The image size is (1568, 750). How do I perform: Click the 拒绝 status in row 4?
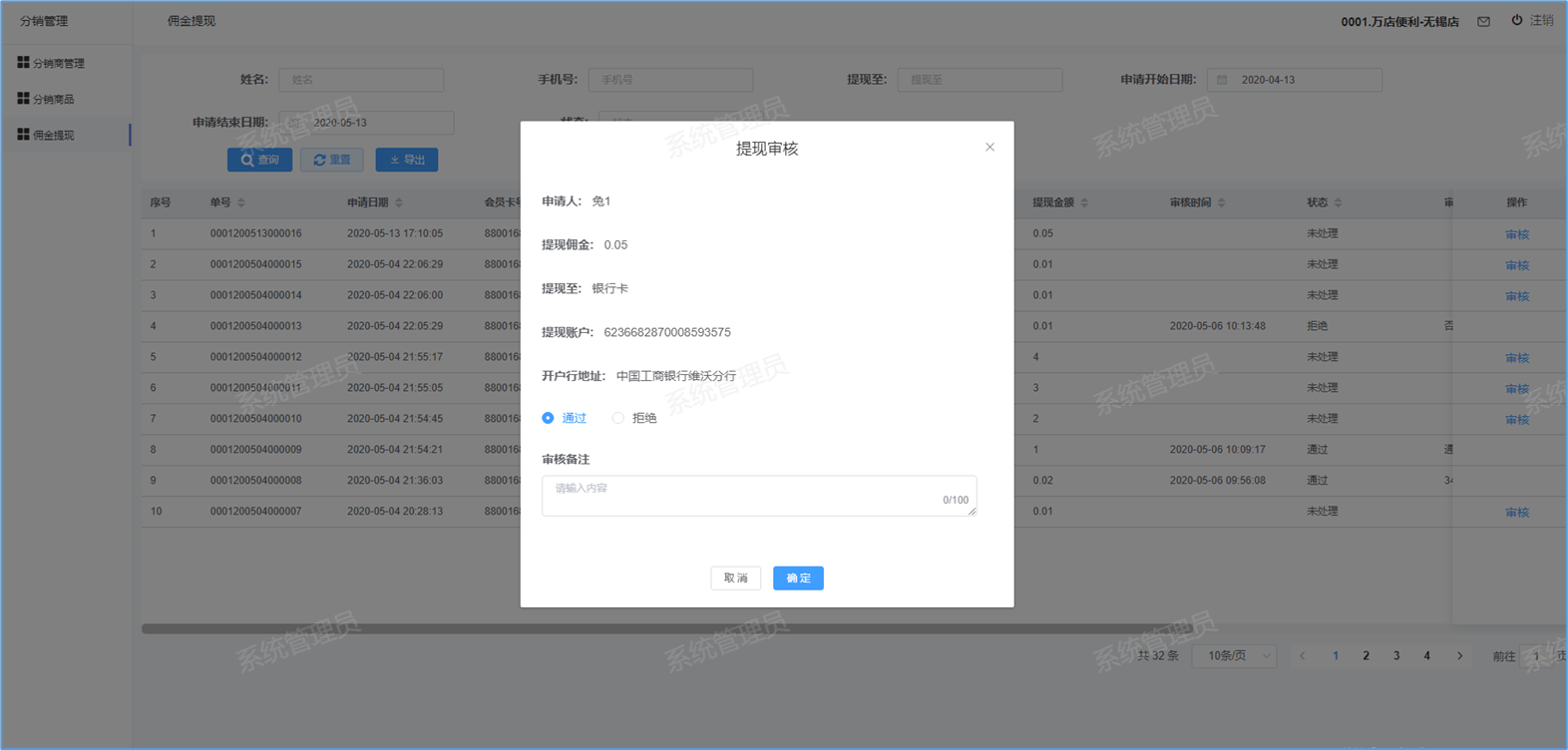[x=1318, y=326]
